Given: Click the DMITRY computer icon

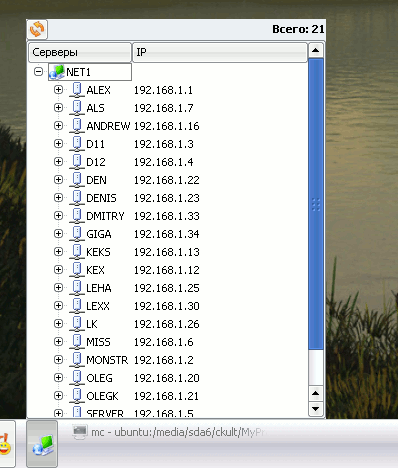Looking at the screenshot, I should (77, 216).
